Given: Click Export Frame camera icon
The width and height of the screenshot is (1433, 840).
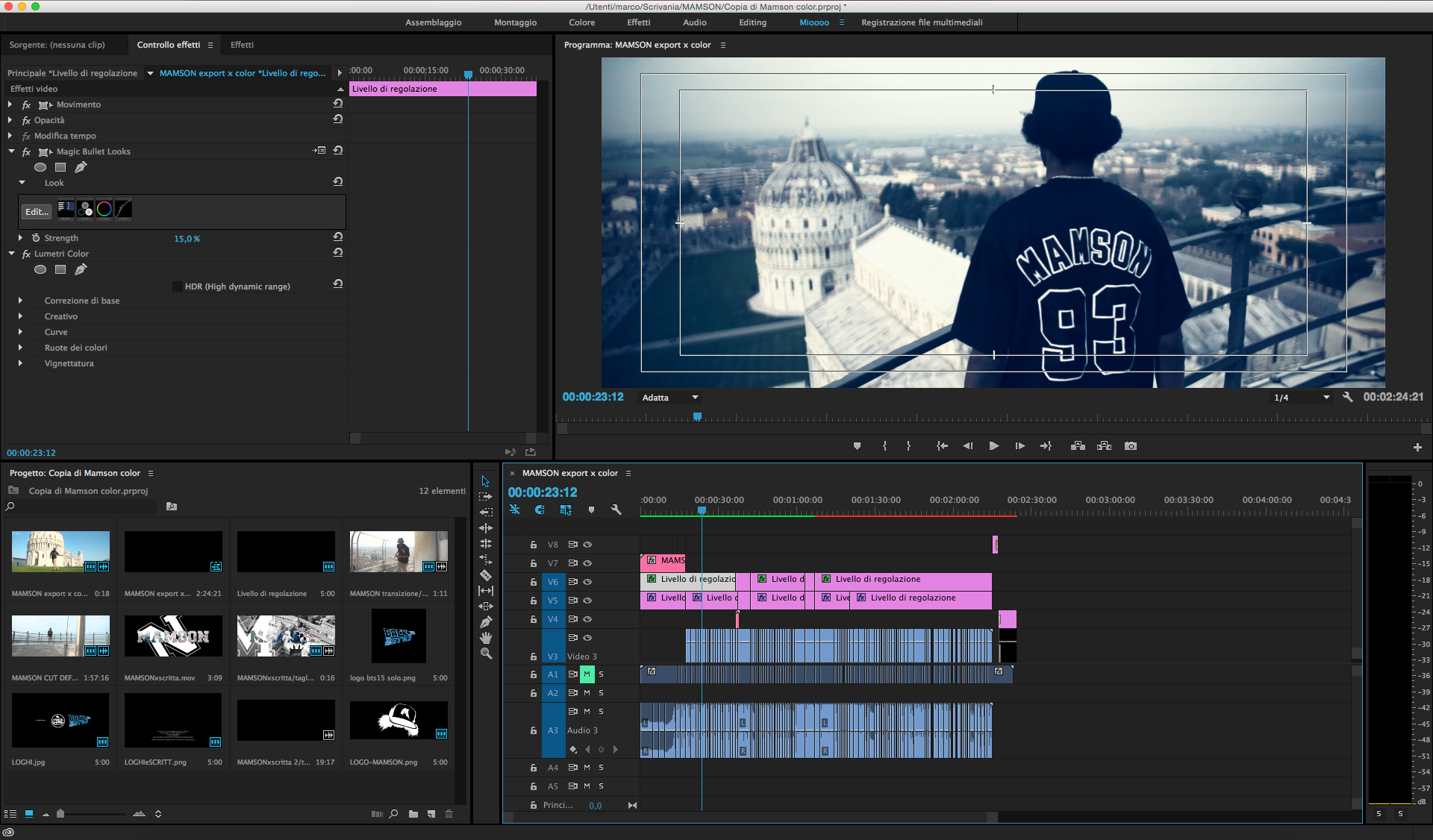Looking at the screenshot, I should click(x=1131, y=446).
